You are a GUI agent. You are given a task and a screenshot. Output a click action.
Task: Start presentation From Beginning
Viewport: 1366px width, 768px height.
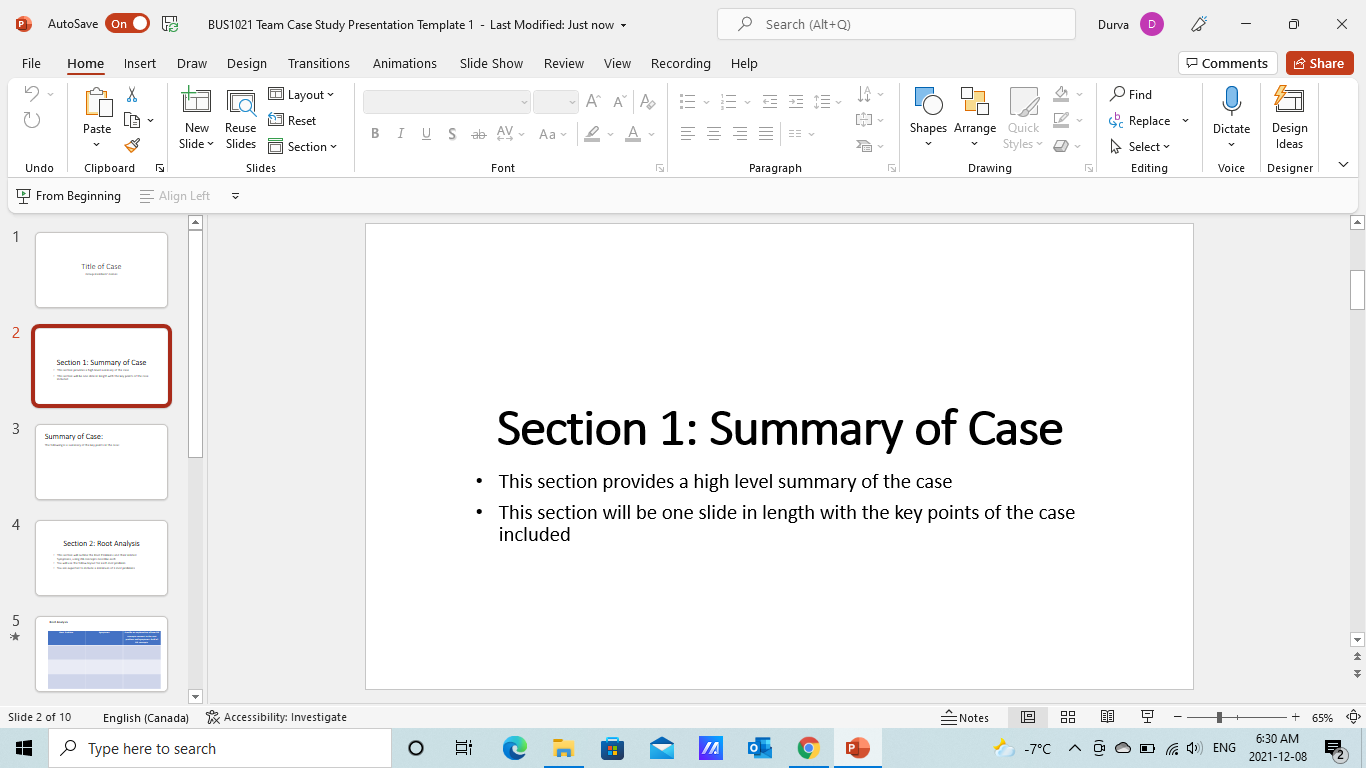click(x=69, y=196)
